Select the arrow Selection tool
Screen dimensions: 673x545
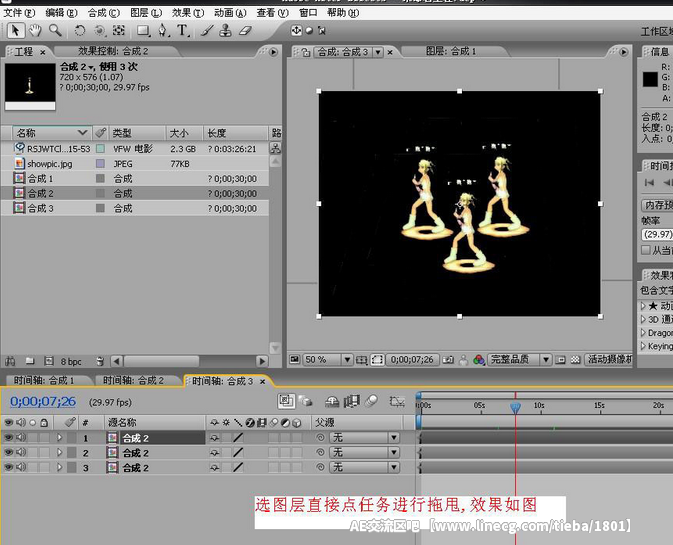[x=15, y=31]
